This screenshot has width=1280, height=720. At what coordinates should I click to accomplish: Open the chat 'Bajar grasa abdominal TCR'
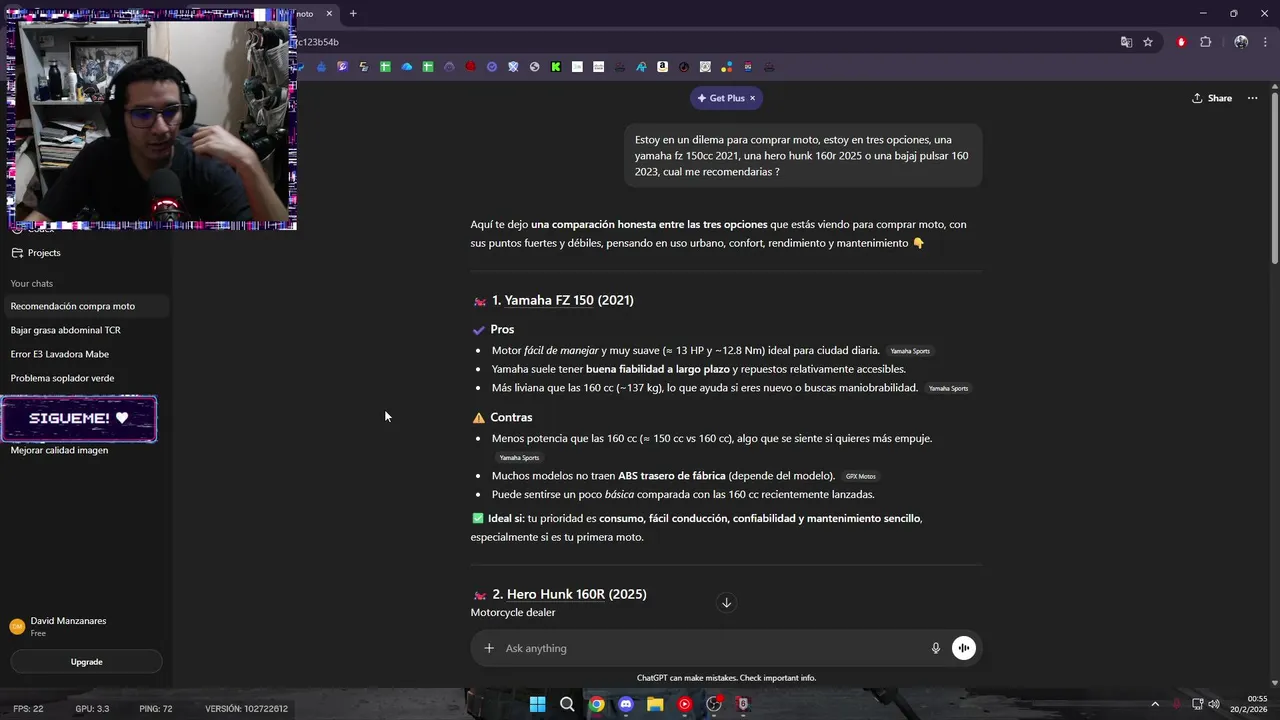pos(65,330)
